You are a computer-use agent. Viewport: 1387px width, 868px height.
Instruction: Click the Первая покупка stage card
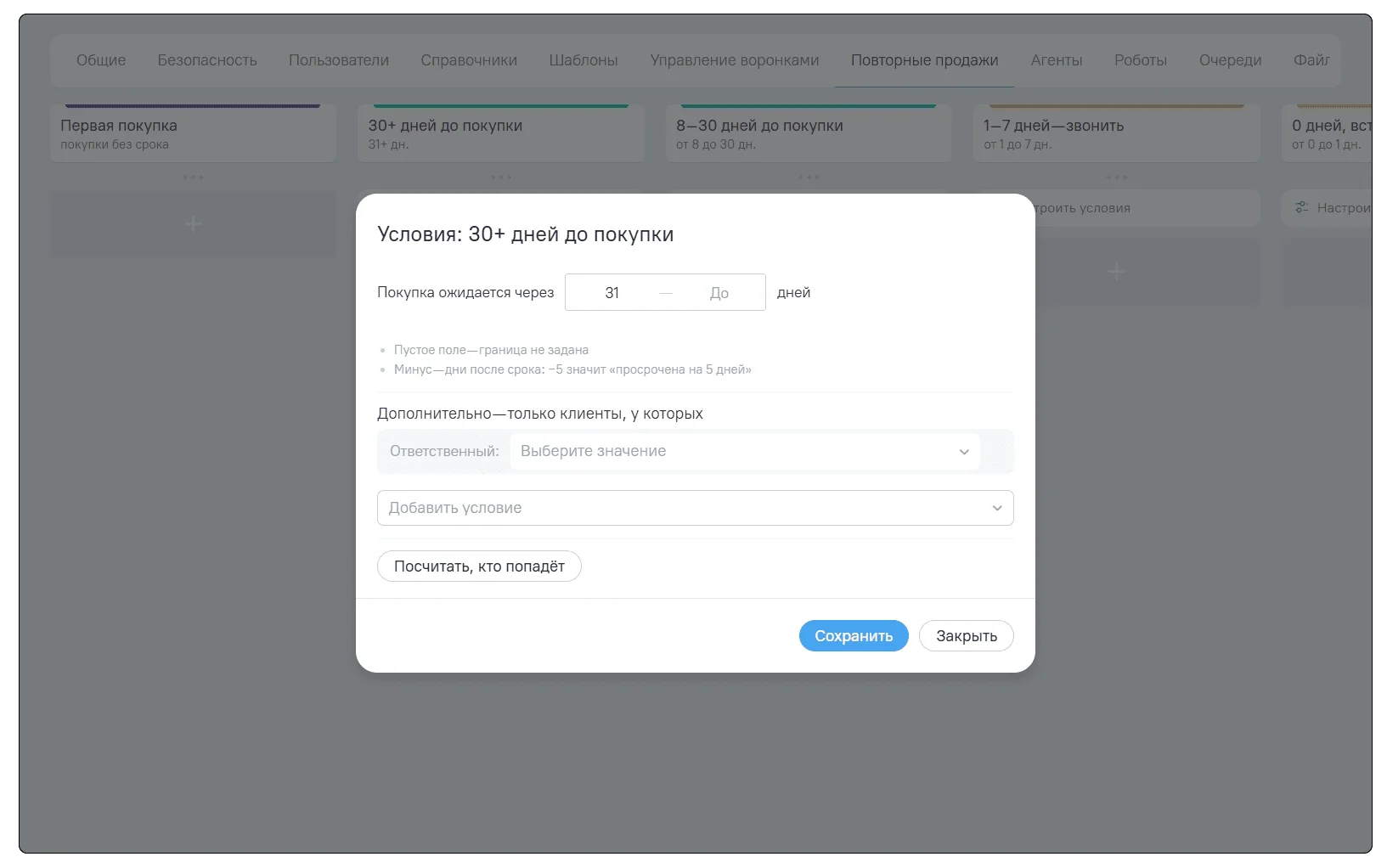point(194,133)
